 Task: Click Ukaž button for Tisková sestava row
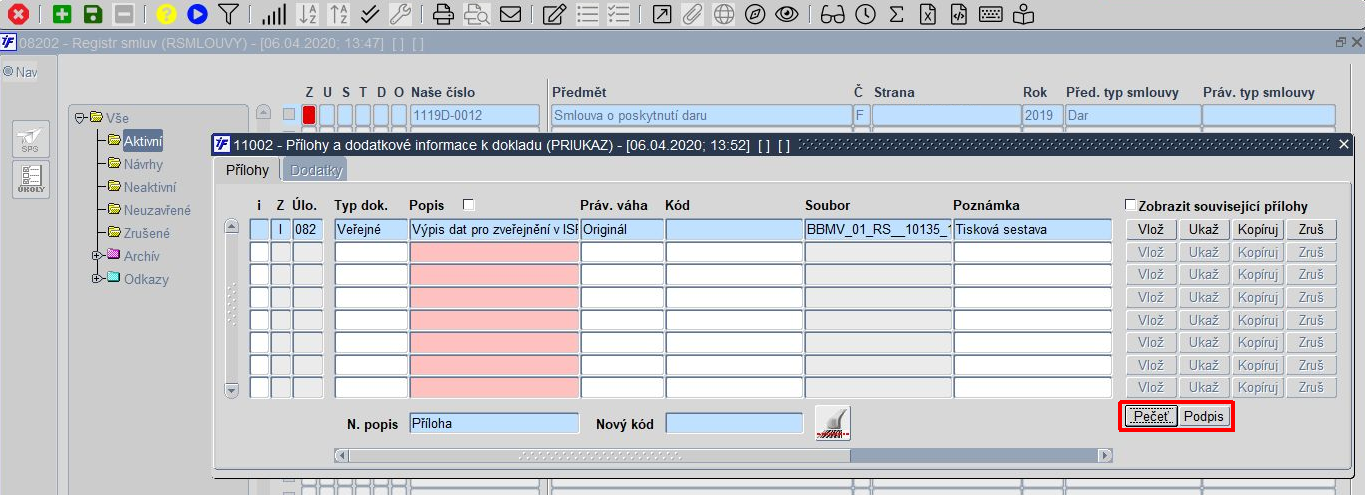1204,229
